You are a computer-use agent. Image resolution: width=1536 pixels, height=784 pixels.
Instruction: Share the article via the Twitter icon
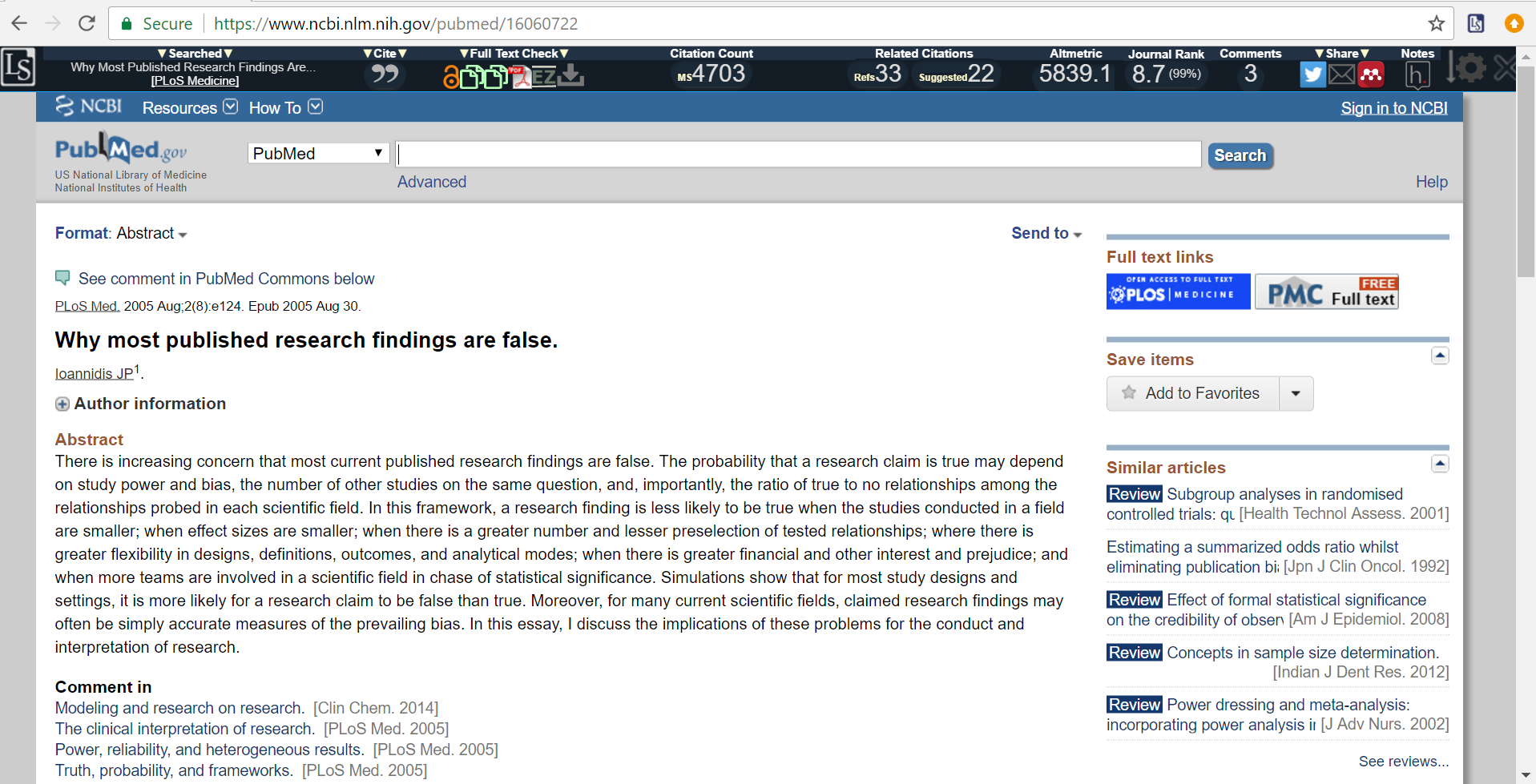(x=1312, y=74)
